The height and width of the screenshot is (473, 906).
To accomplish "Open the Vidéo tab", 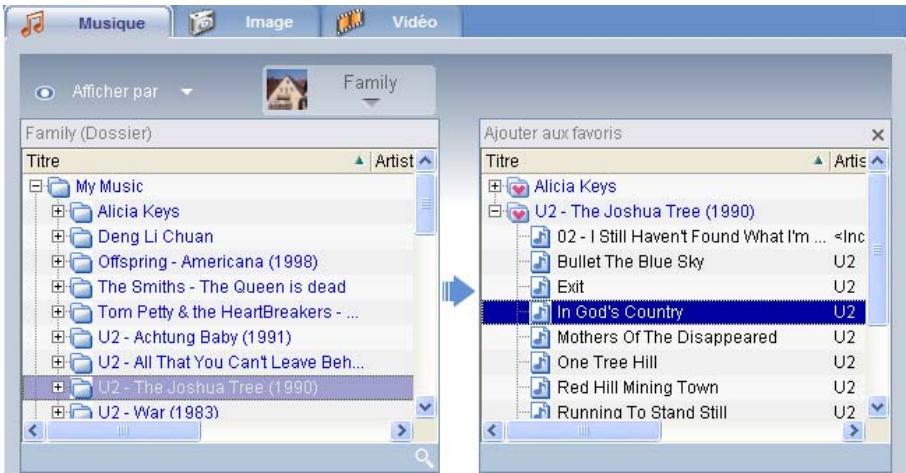I will tap(392, 22).
